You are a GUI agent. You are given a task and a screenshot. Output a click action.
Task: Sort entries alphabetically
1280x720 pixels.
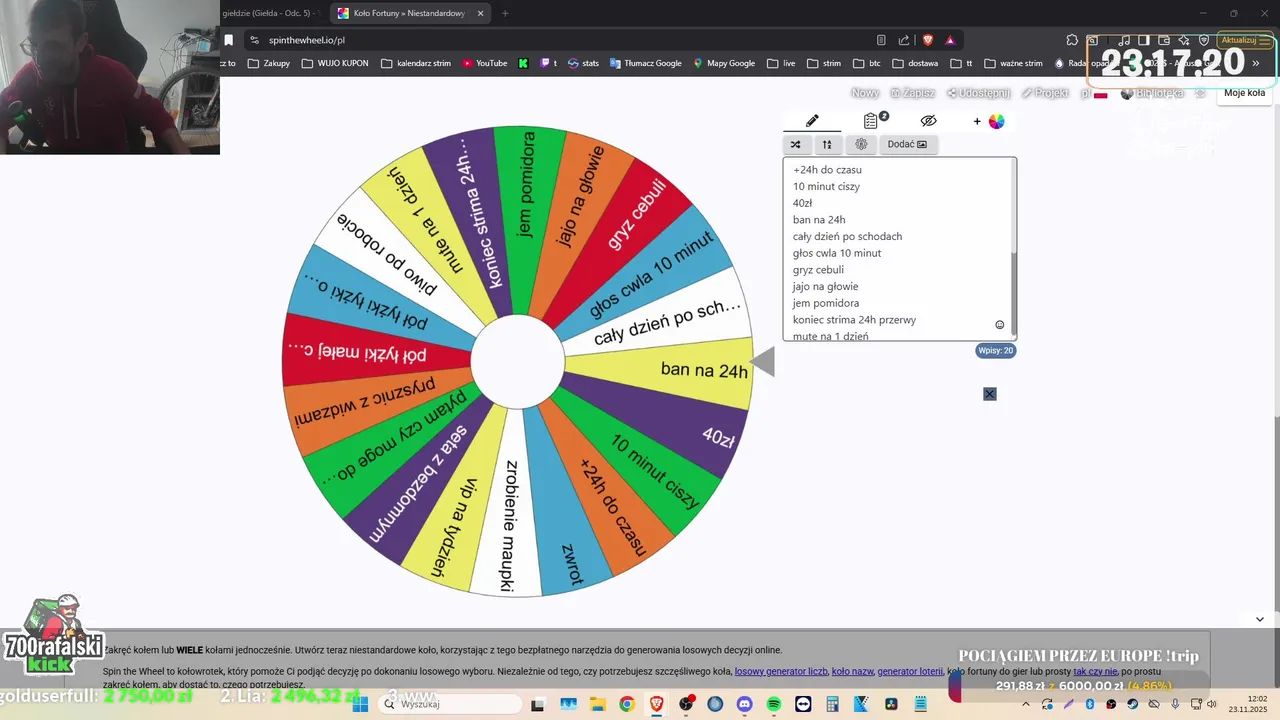click(x=827, y=144)
